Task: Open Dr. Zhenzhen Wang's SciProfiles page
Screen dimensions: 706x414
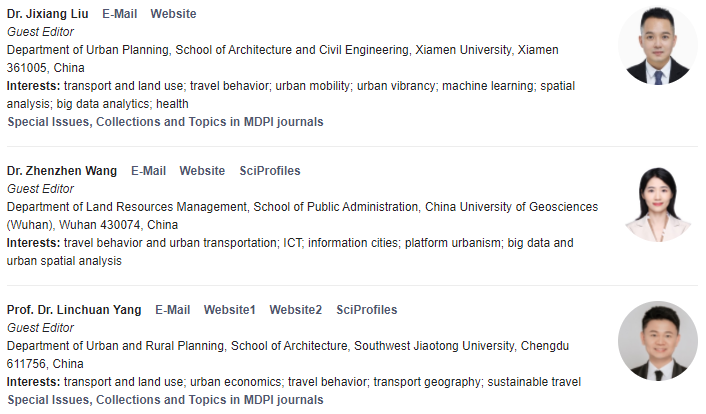Action: pos(270,171)
